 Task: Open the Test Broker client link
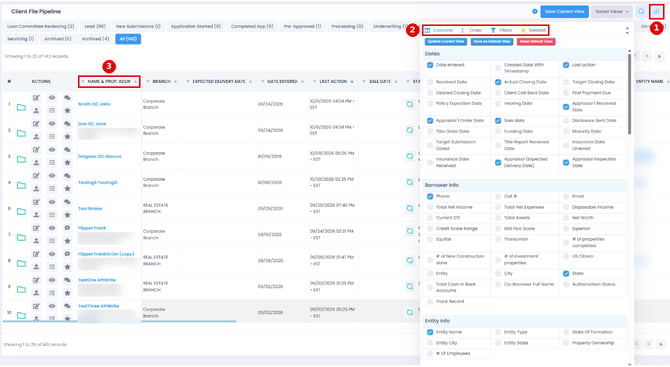point(90,209)
